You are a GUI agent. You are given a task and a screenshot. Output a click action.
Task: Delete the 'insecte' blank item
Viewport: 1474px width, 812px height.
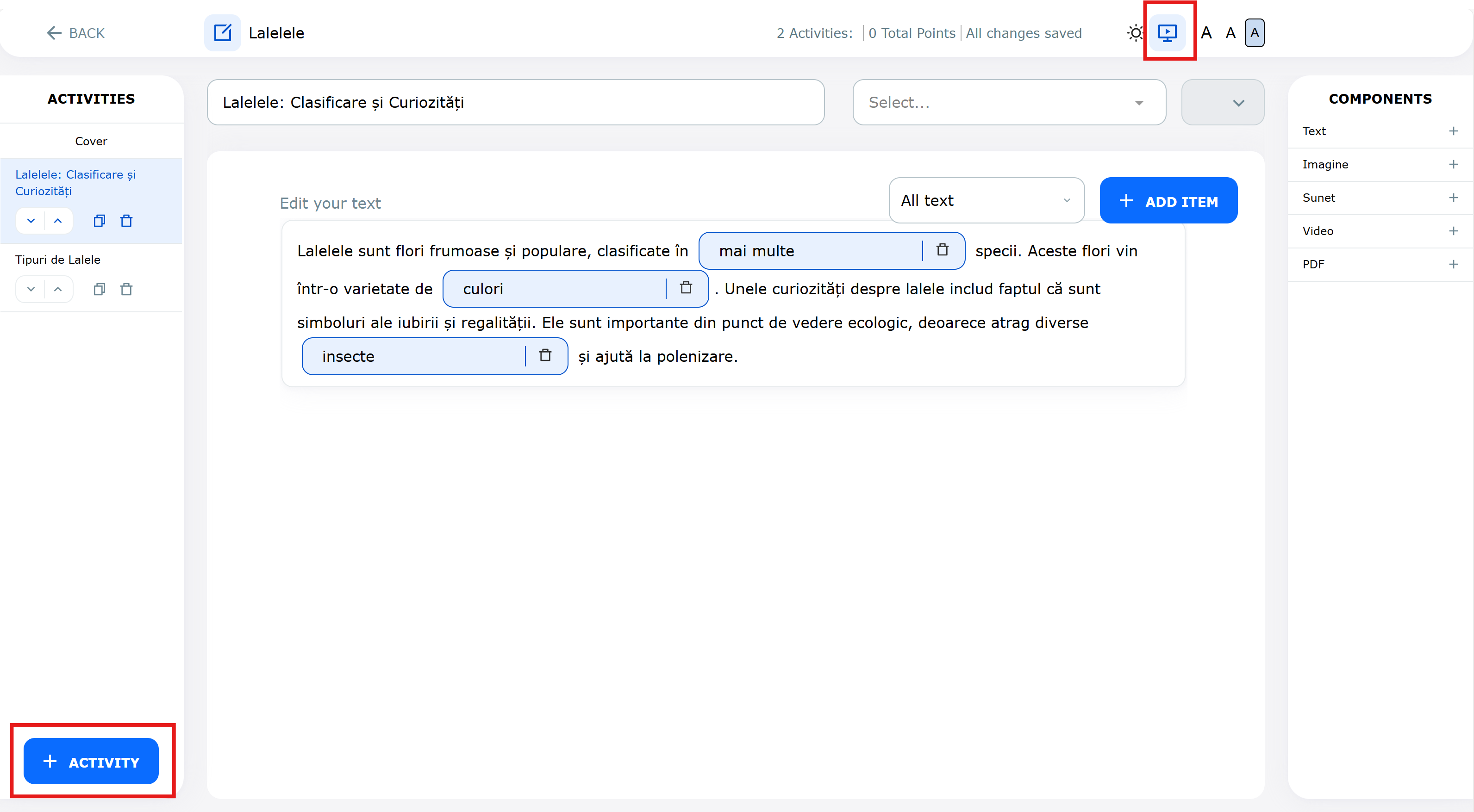545,356
